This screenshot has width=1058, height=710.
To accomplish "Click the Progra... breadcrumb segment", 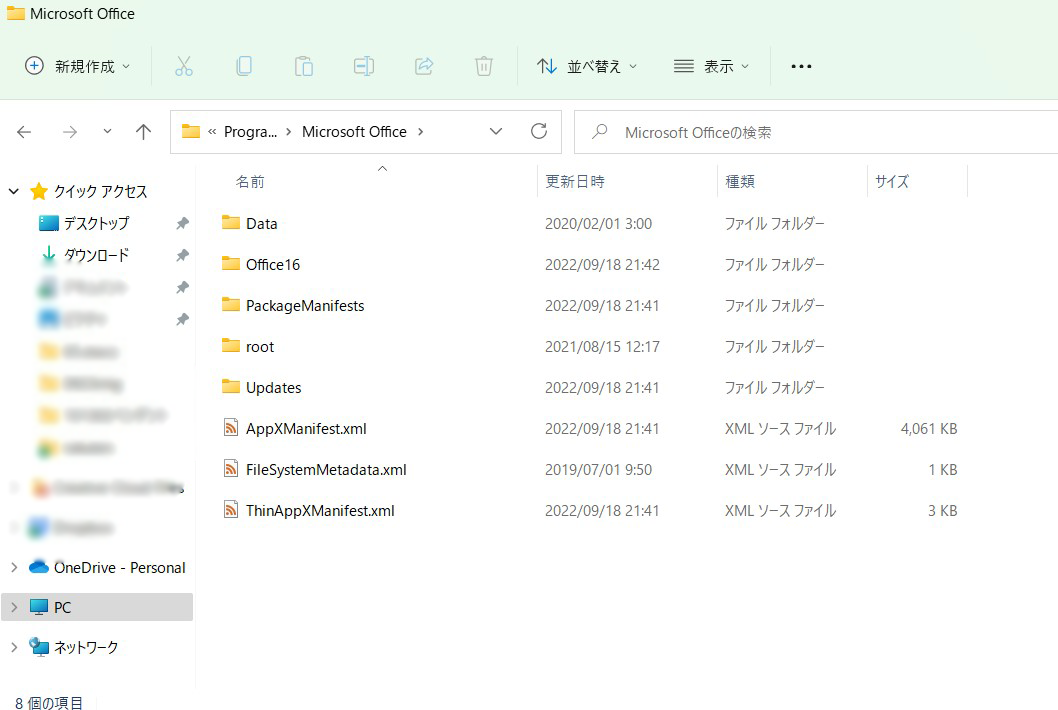I will point(250,132).
